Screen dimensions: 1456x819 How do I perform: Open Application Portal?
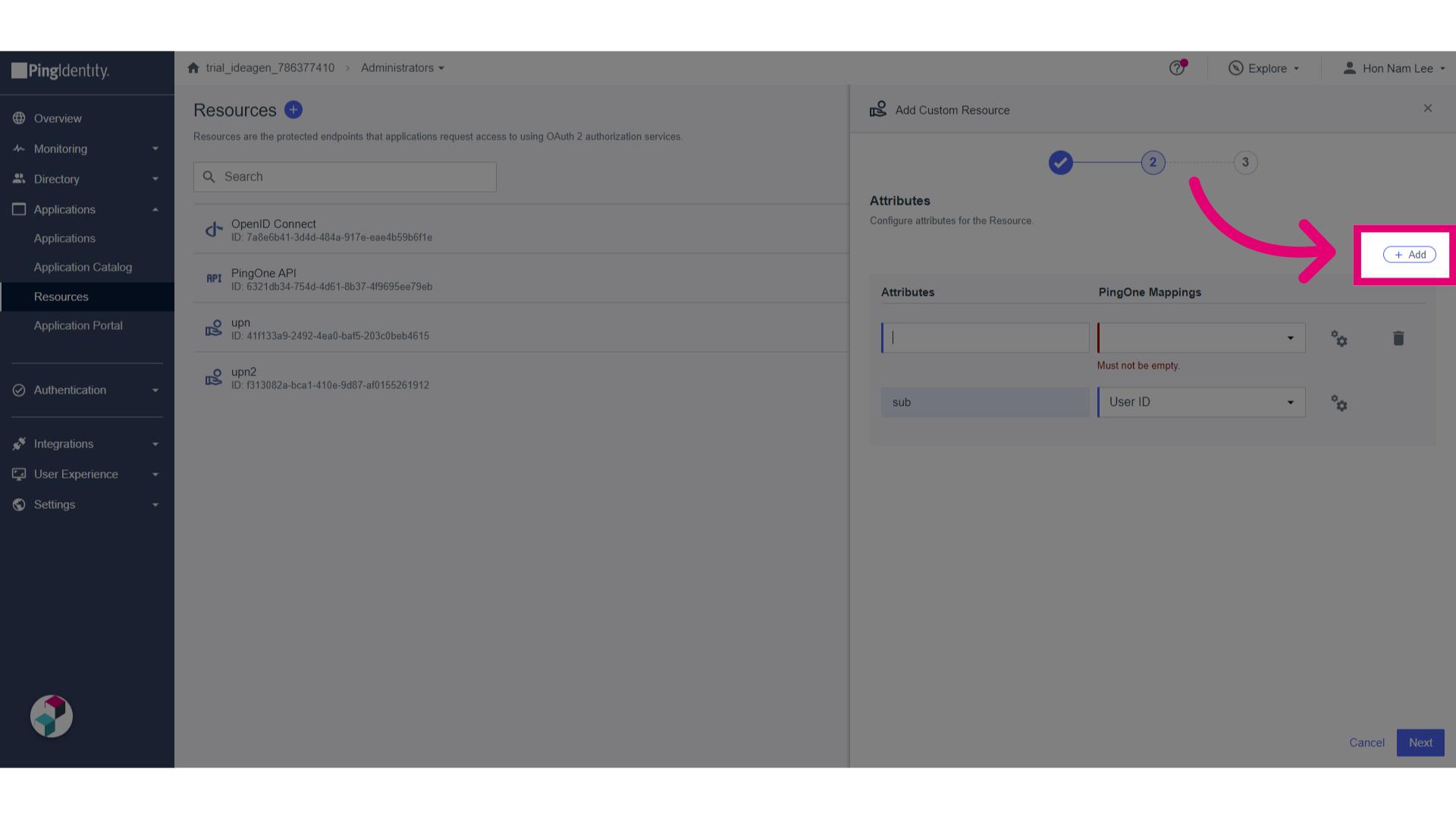click(x=78, y=325)
